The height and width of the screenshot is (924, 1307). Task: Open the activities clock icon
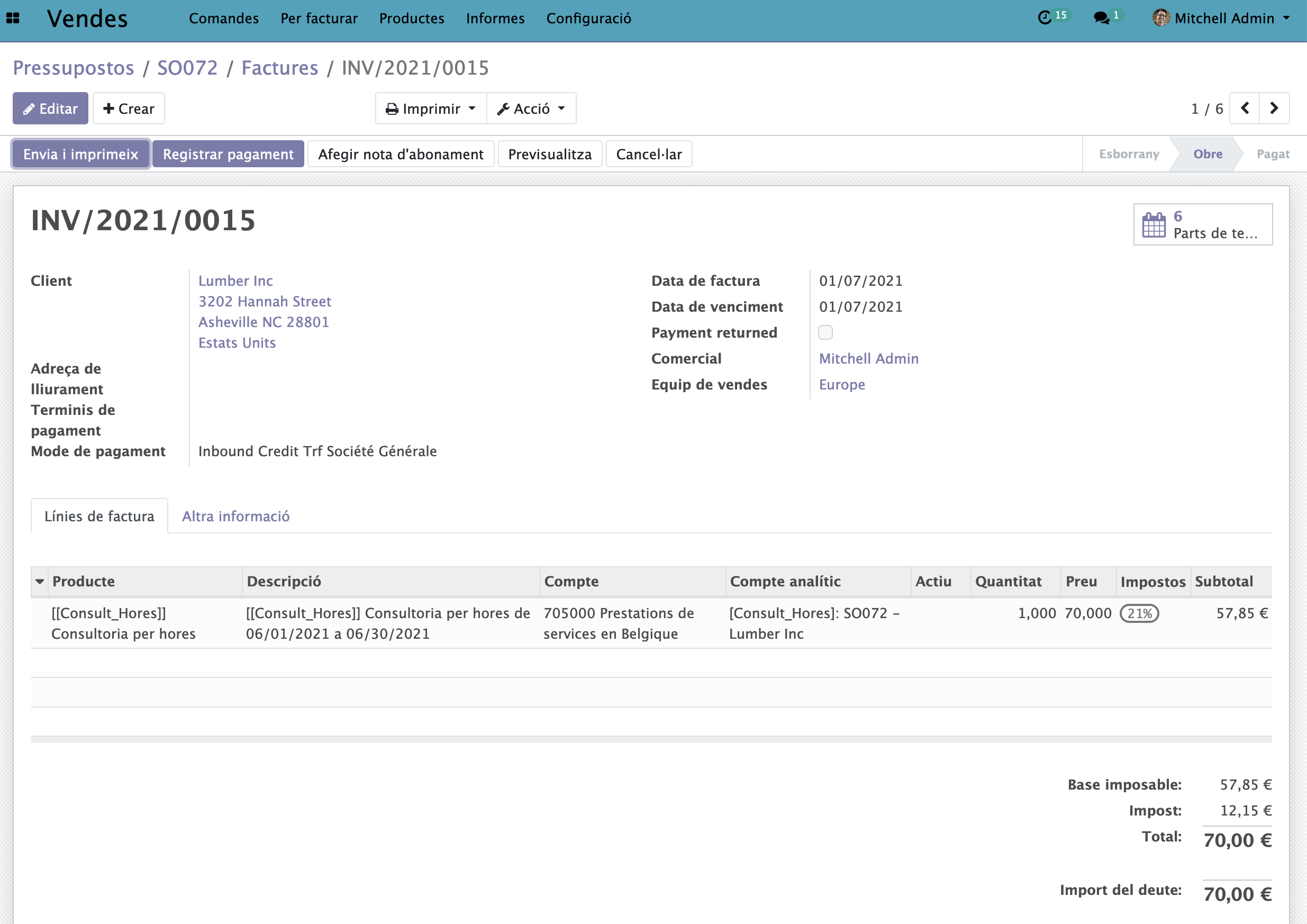1045,18
